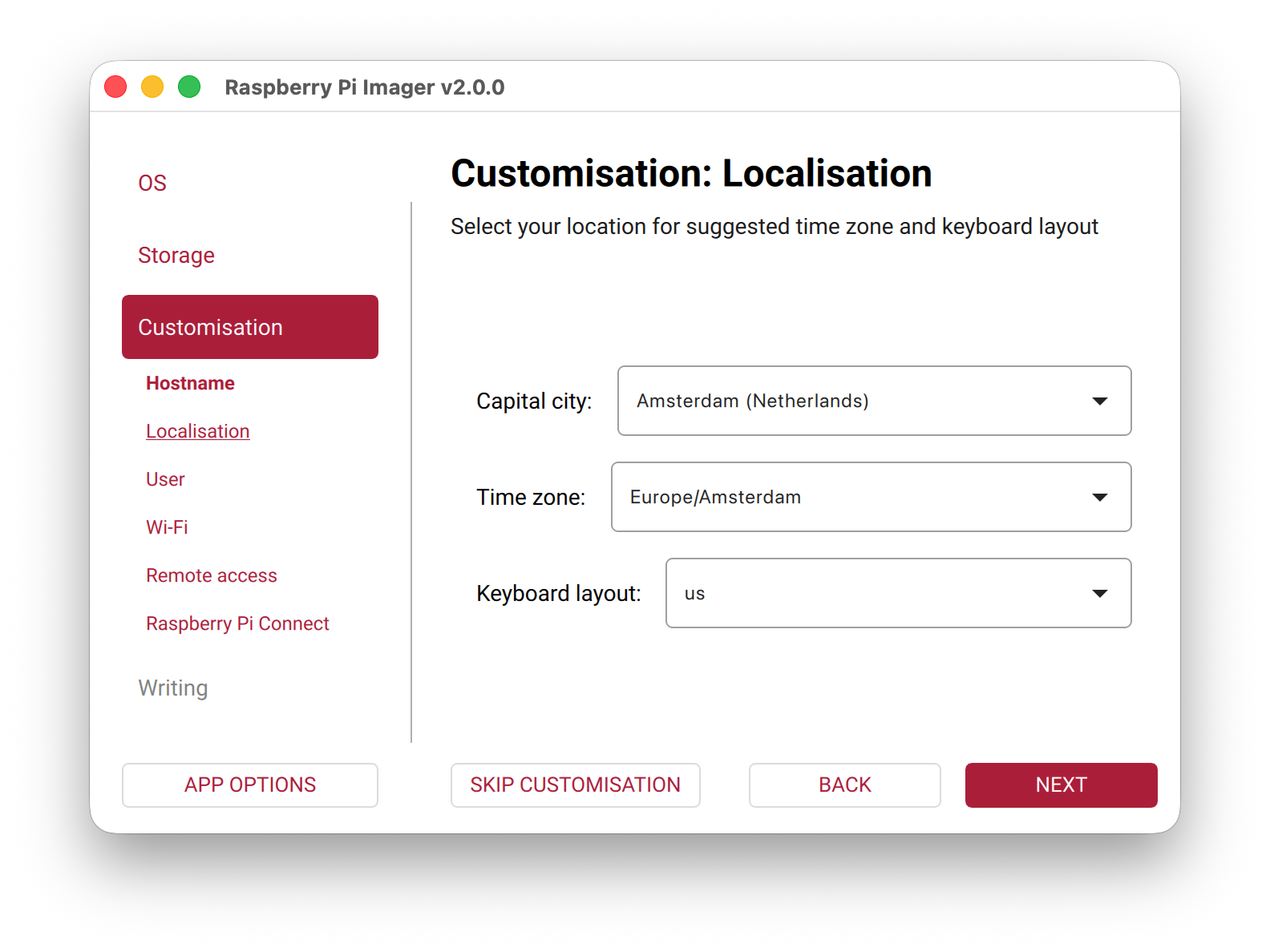
Task: Click the BACK button
Action: (844, 785)
